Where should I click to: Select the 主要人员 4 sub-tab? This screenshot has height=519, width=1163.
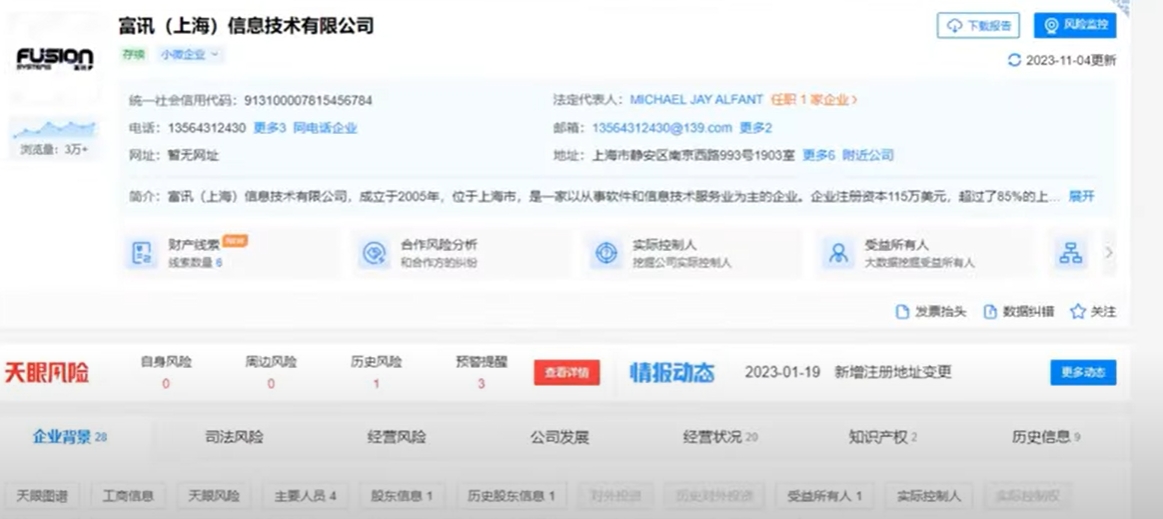(x=305, y=495)
